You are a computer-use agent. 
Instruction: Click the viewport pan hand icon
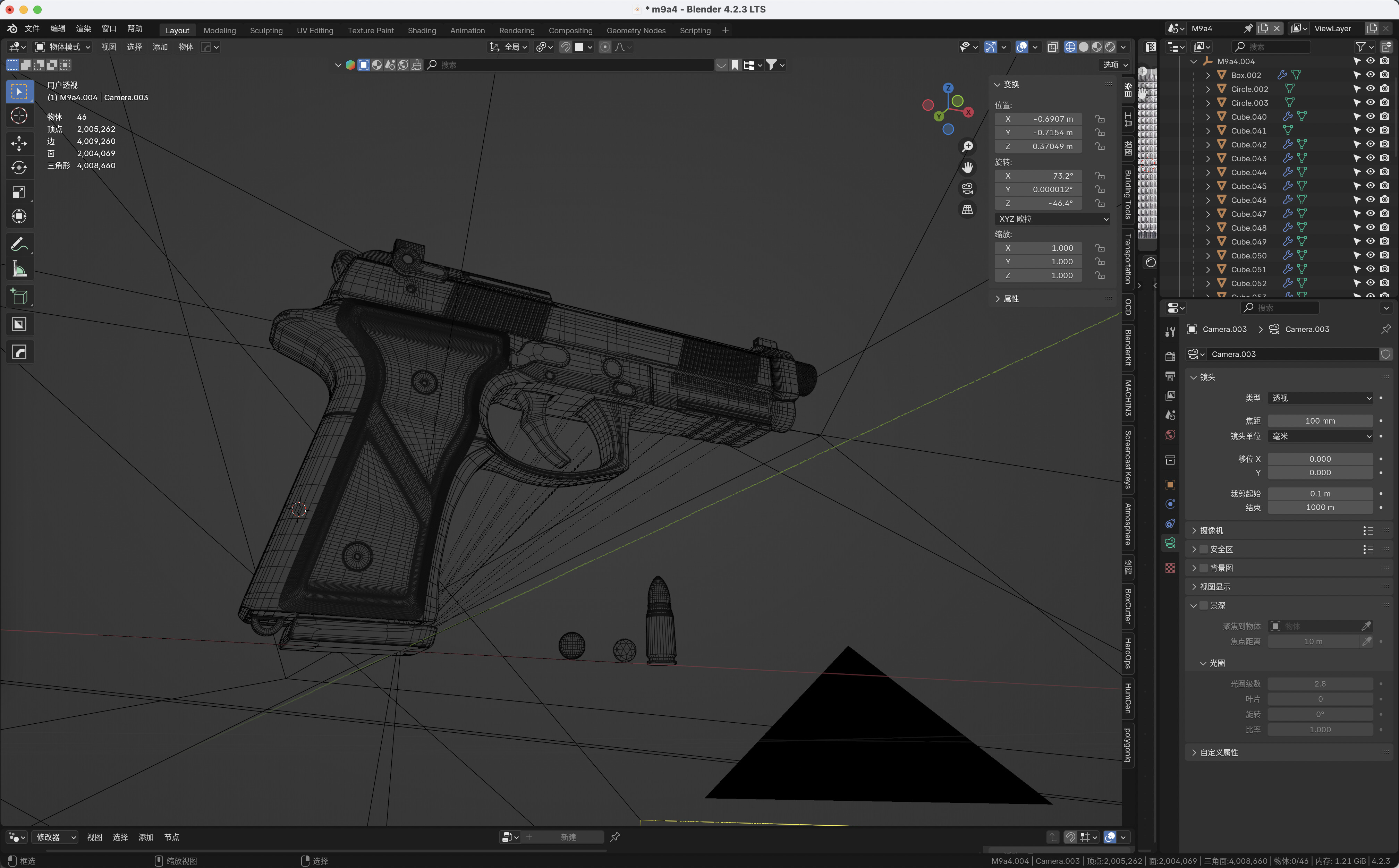pos(967,168)
